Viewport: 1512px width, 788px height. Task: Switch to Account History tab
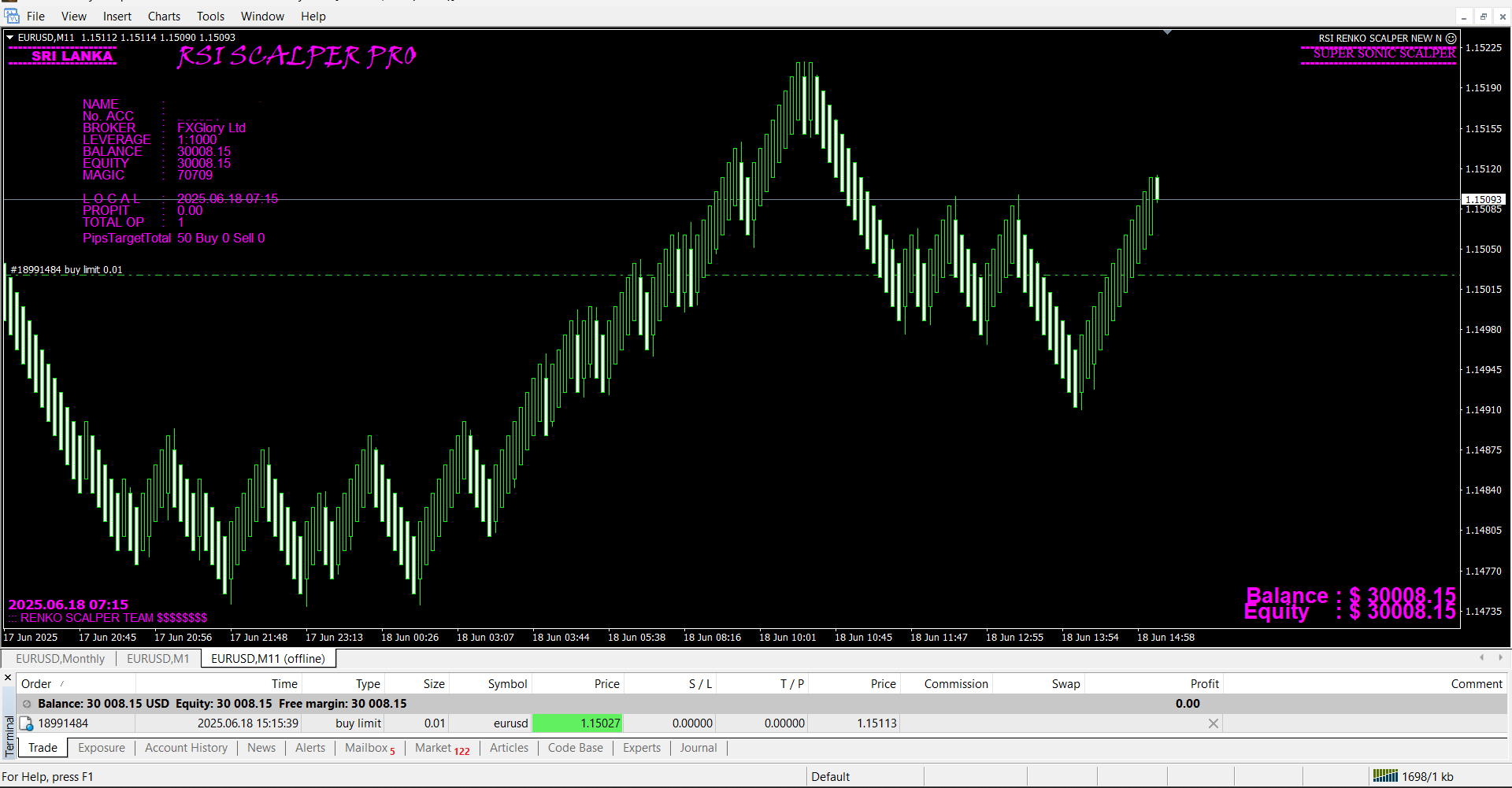point(186,748)
